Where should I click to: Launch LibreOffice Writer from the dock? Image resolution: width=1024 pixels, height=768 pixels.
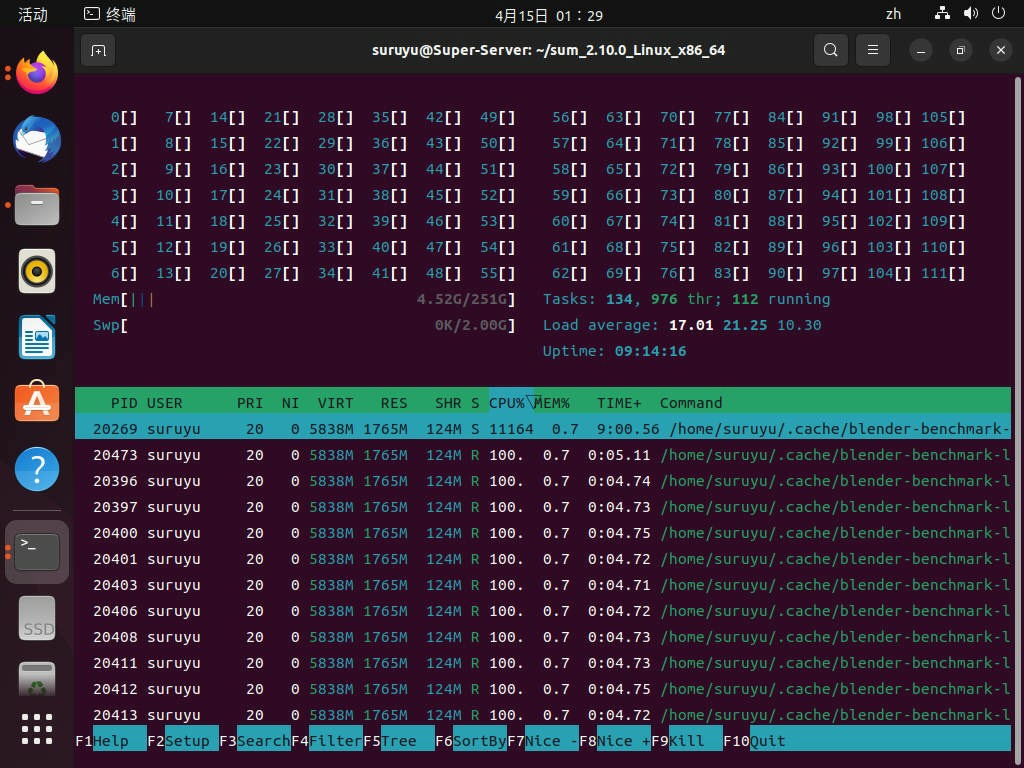pos(37,337)
